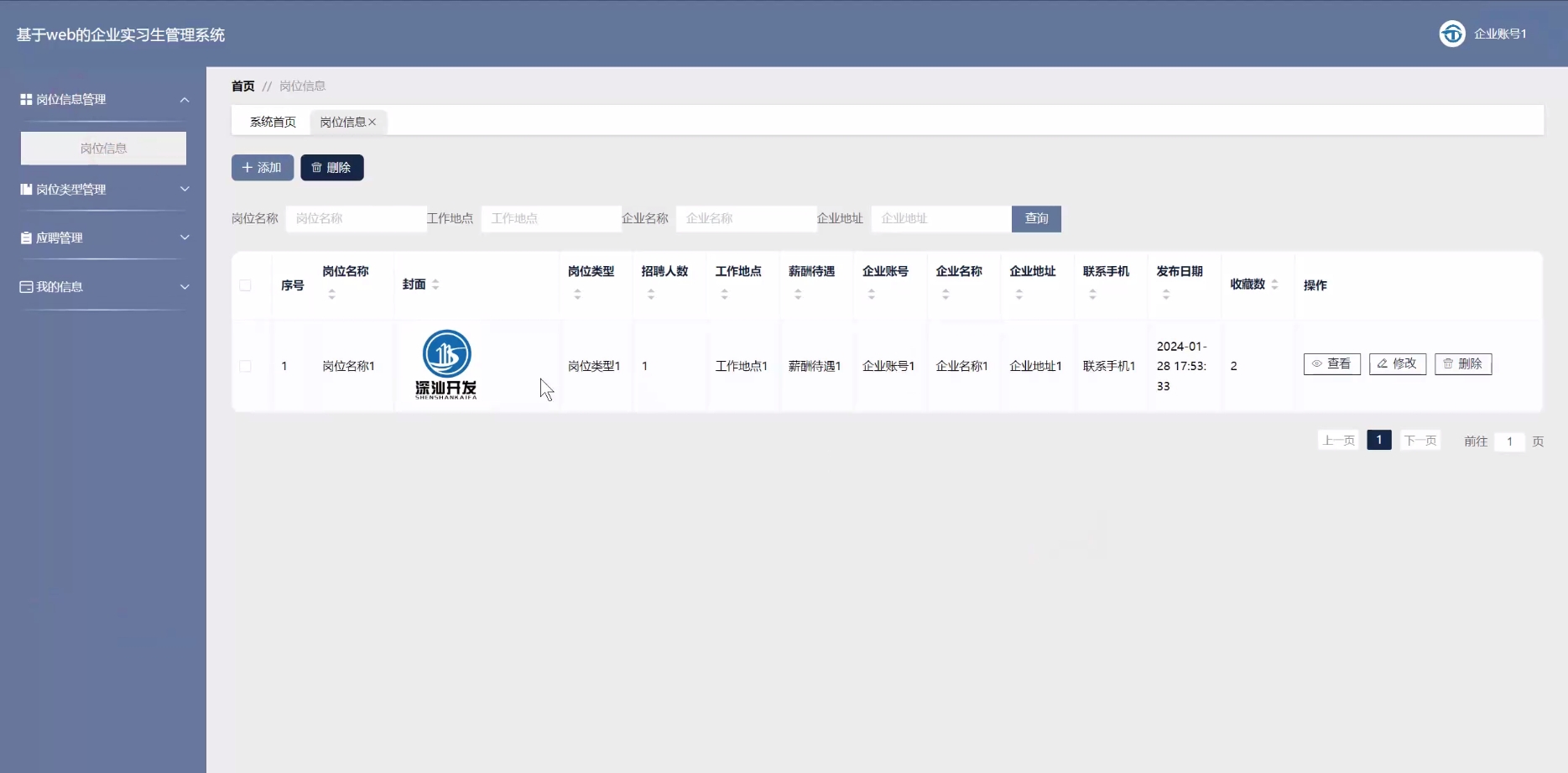The height and width of the screenshot is (773, 1568).
Task: Open the 深汕开发 cover thumbnail
Action: tap(446, 365)
